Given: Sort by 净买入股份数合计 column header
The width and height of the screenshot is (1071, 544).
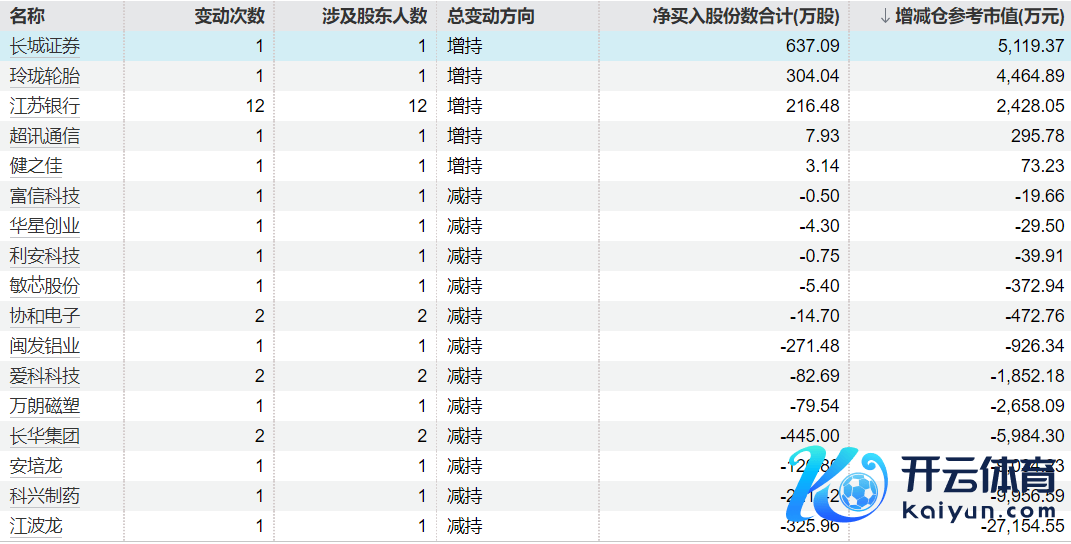Looking at the screenshot, I should (746, 16).
